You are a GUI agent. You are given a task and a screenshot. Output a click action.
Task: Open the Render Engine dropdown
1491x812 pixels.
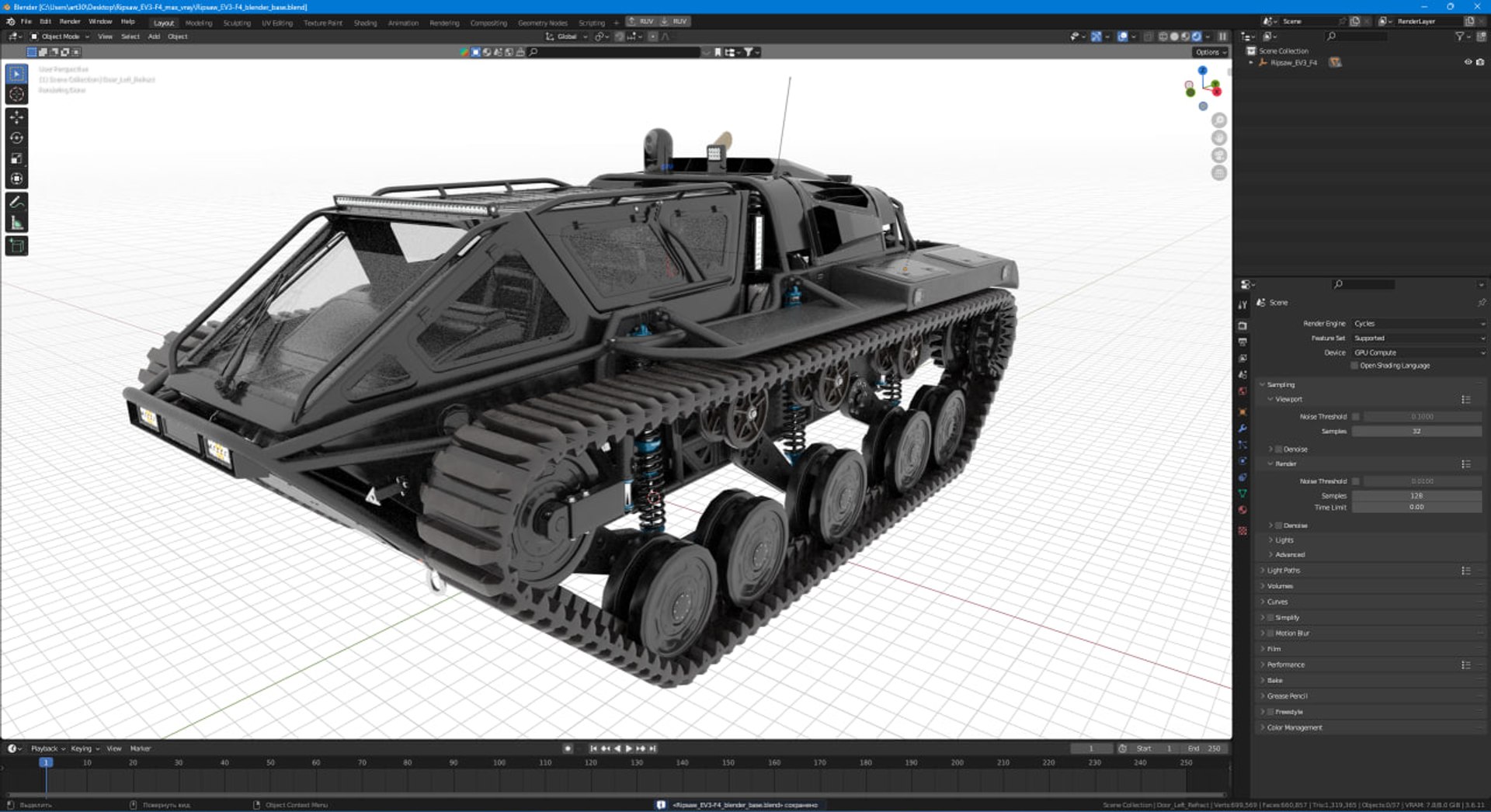pyautogui.click(x=1419, y=324)
